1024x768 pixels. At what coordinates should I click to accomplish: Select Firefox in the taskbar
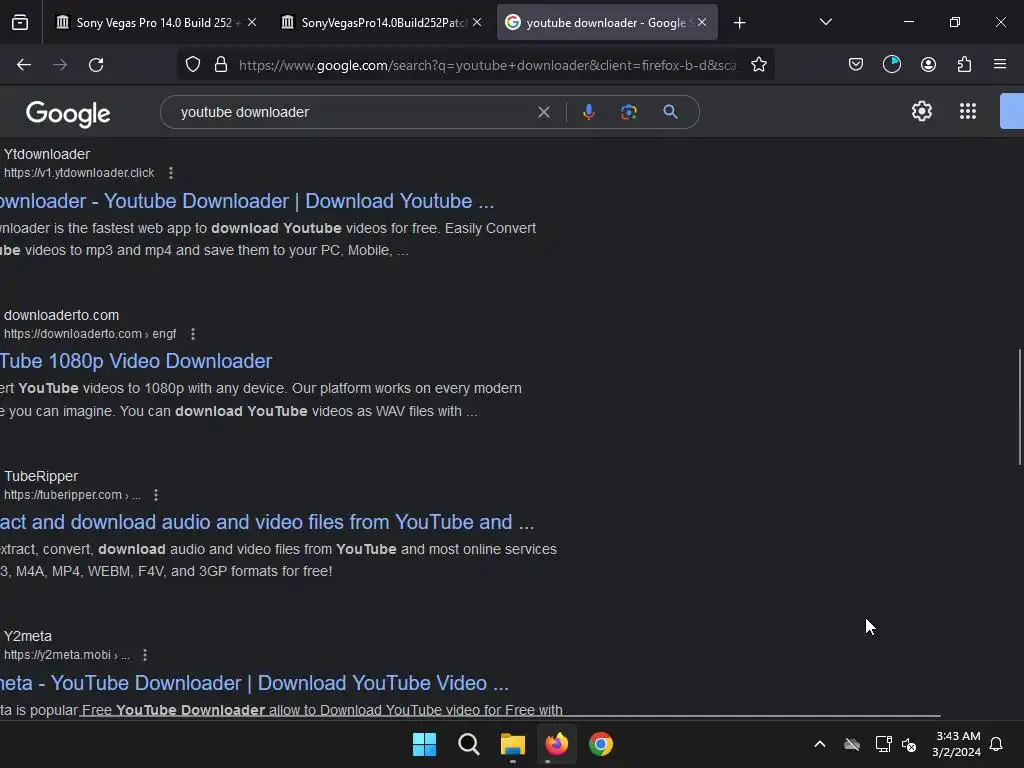coord(557,744)
